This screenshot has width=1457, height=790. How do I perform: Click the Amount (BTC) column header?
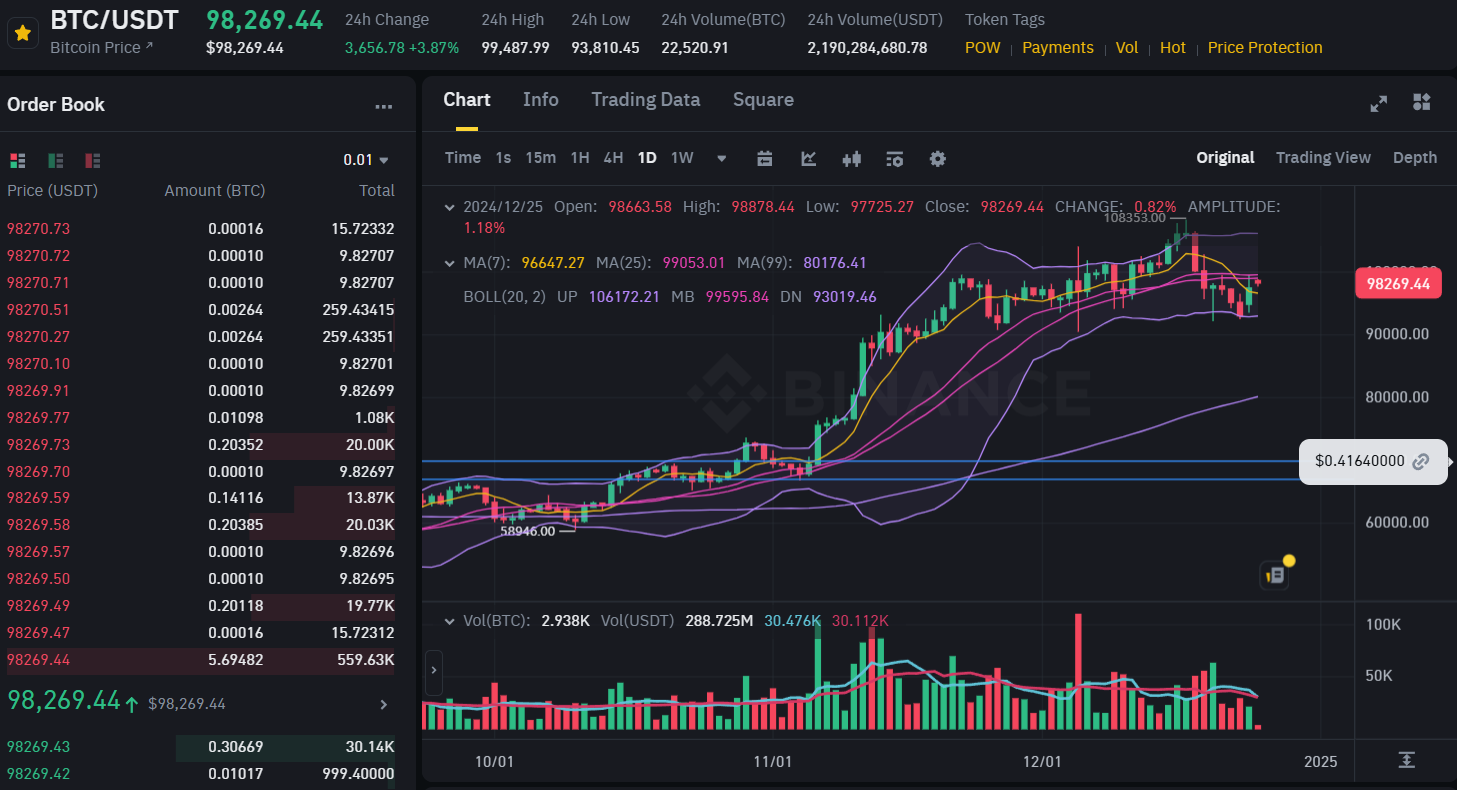pyautogui.click(x=214, y=191)
